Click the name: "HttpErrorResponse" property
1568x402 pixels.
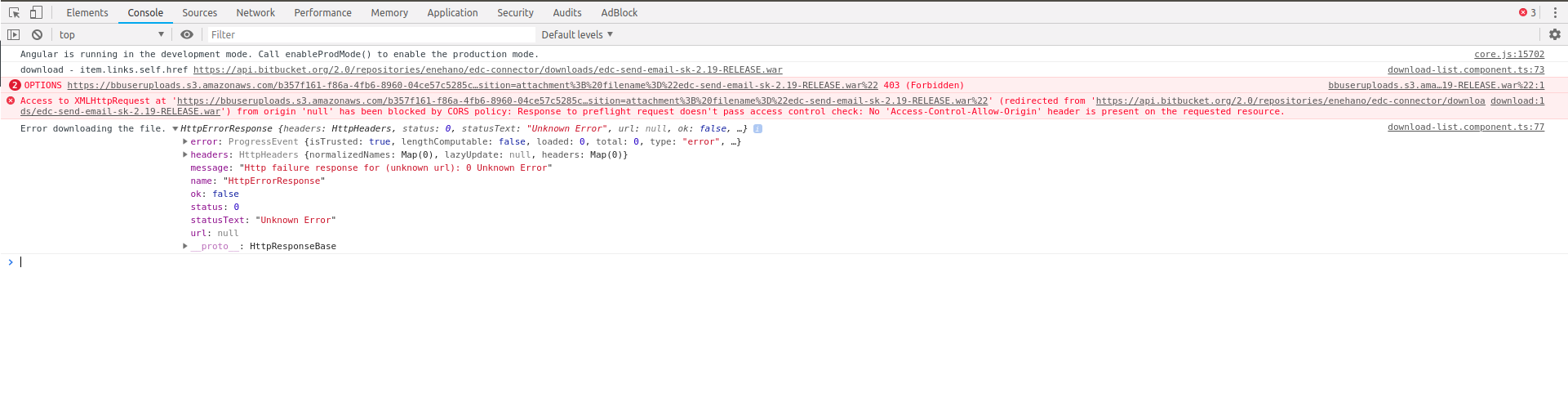pyautogui.click(x=258, y=181)
